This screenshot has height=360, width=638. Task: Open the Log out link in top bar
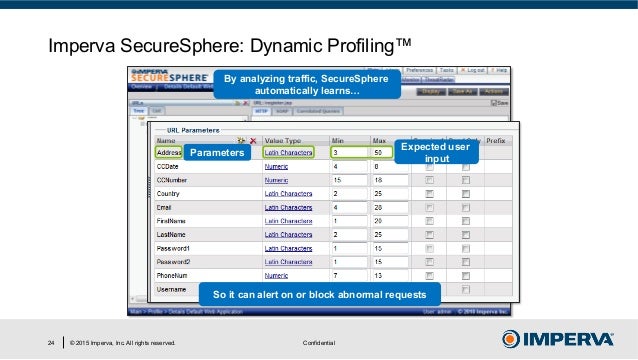tap(472, 70)
